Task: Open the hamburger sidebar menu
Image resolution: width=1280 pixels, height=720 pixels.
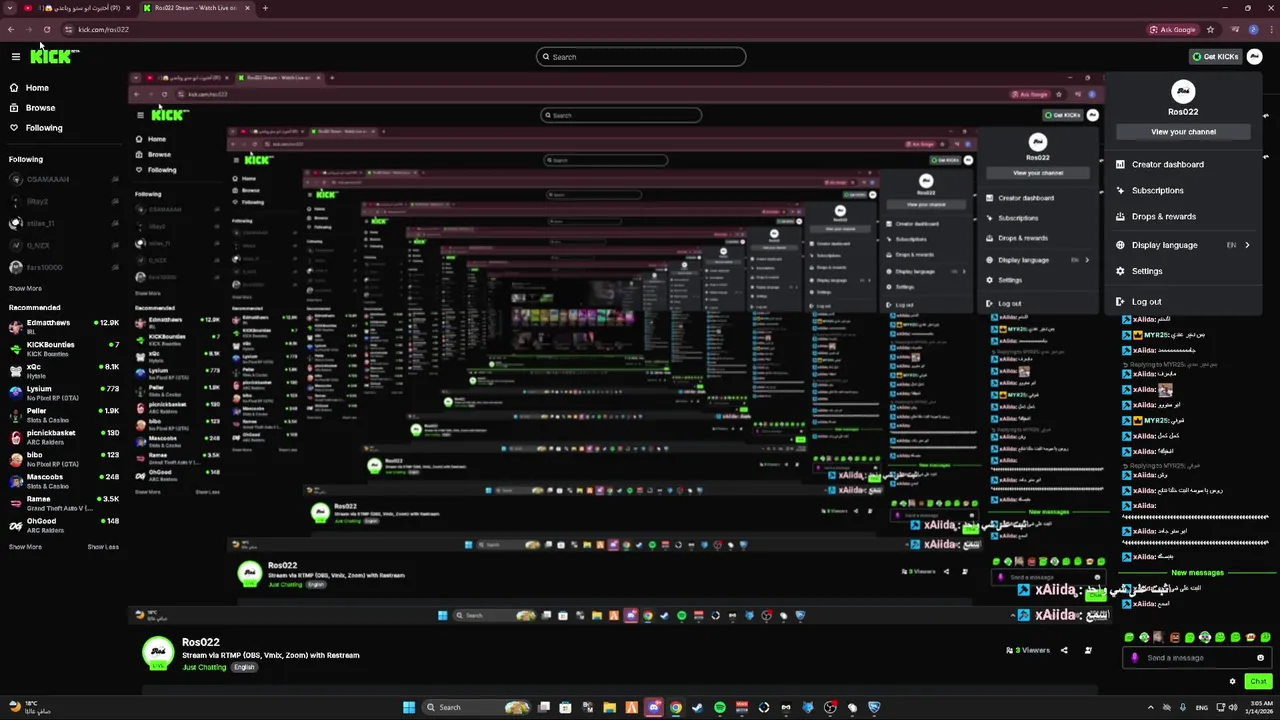Action: (15, 57)
